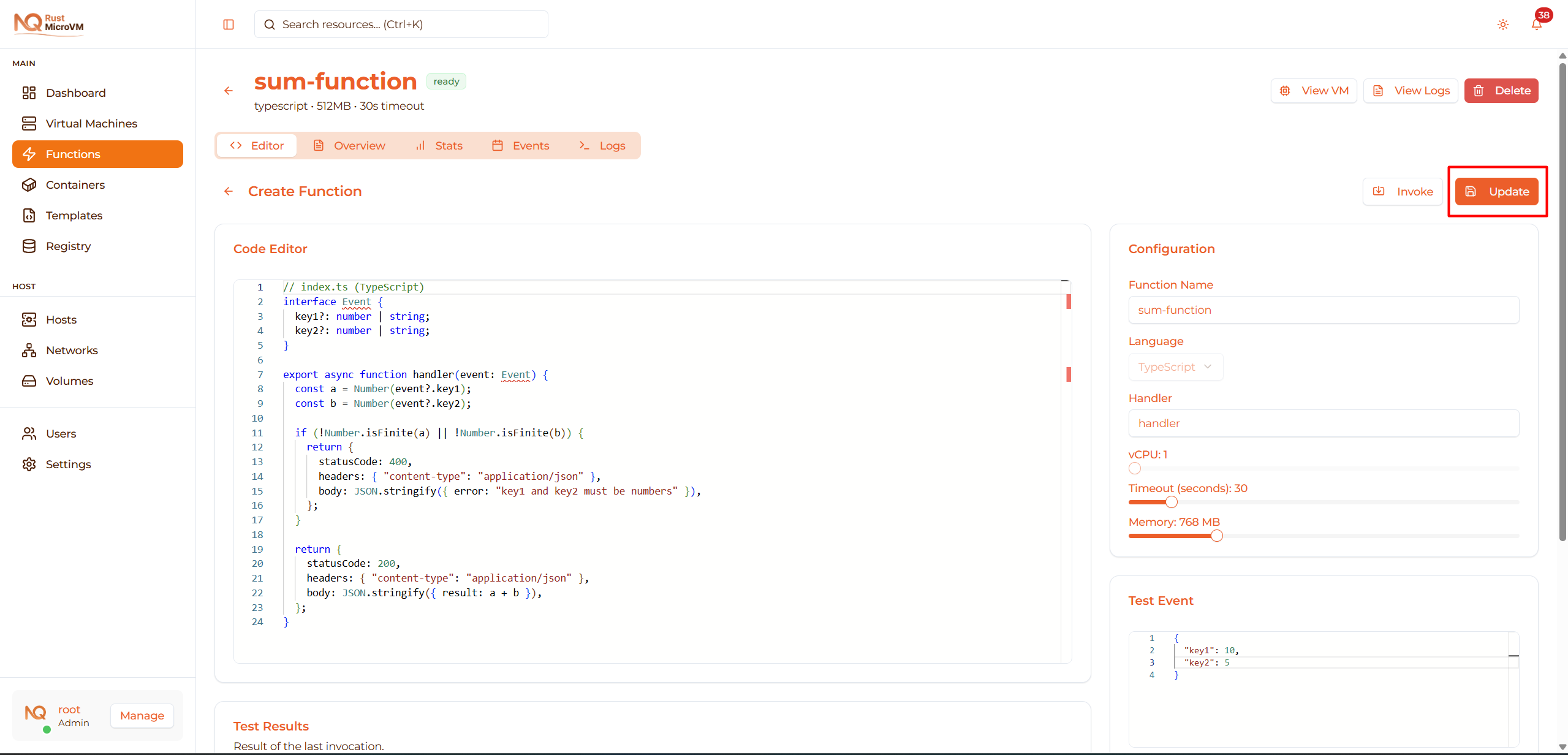Screen dimensions: 1568x755
Task: Focus the Search resources box
Action: [401, 25]
